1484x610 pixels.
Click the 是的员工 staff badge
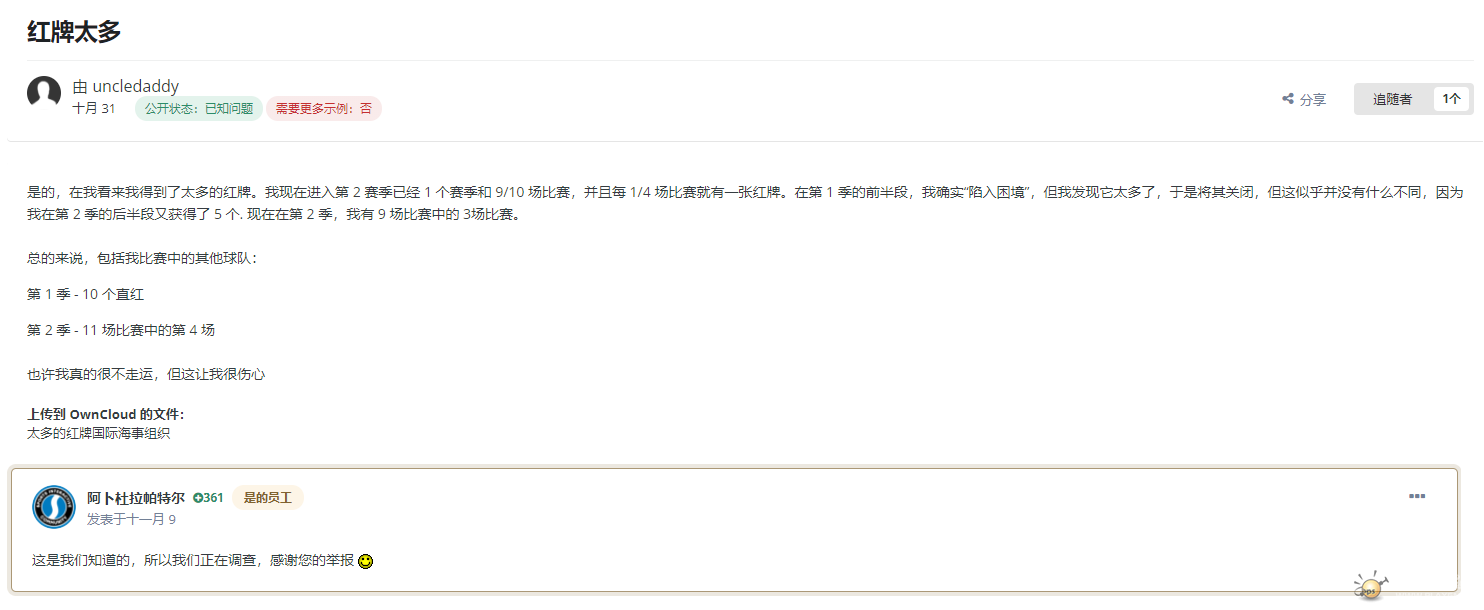pyautogui.click(x=268, y=498)
